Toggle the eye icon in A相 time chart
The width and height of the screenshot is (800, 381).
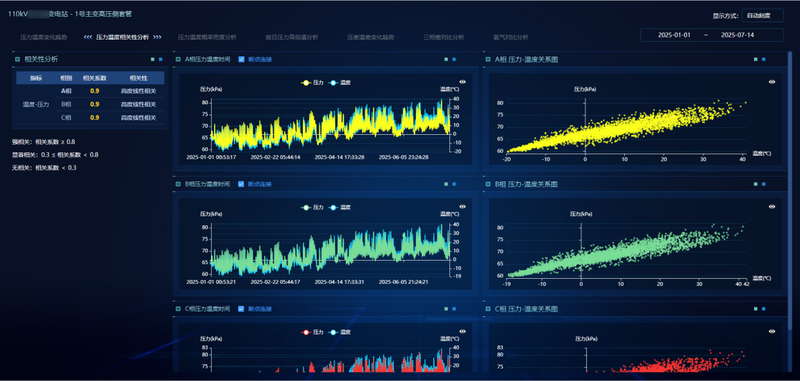point(462,82)
